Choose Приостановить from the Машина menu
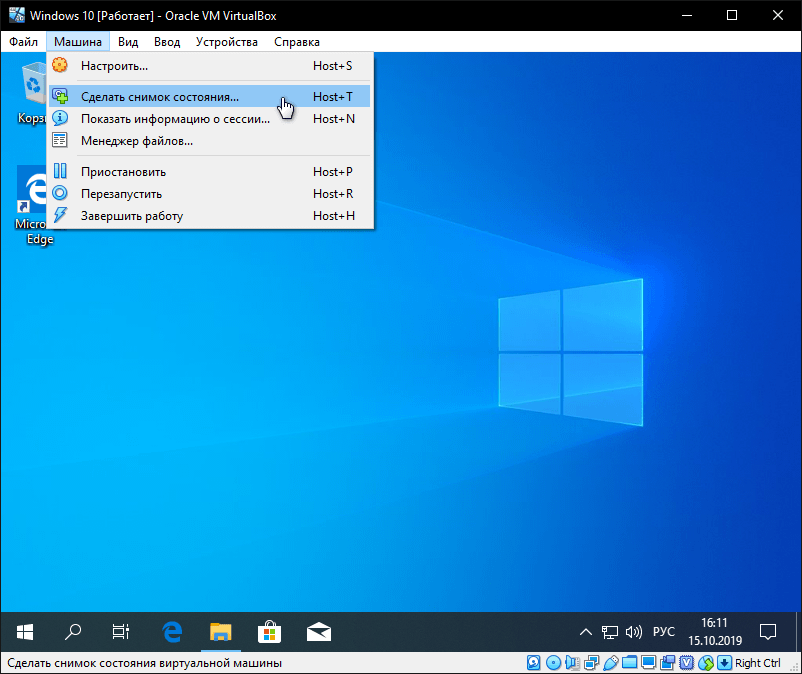The image size is (802, 674). pyautogui.click(x=123, y=172)
